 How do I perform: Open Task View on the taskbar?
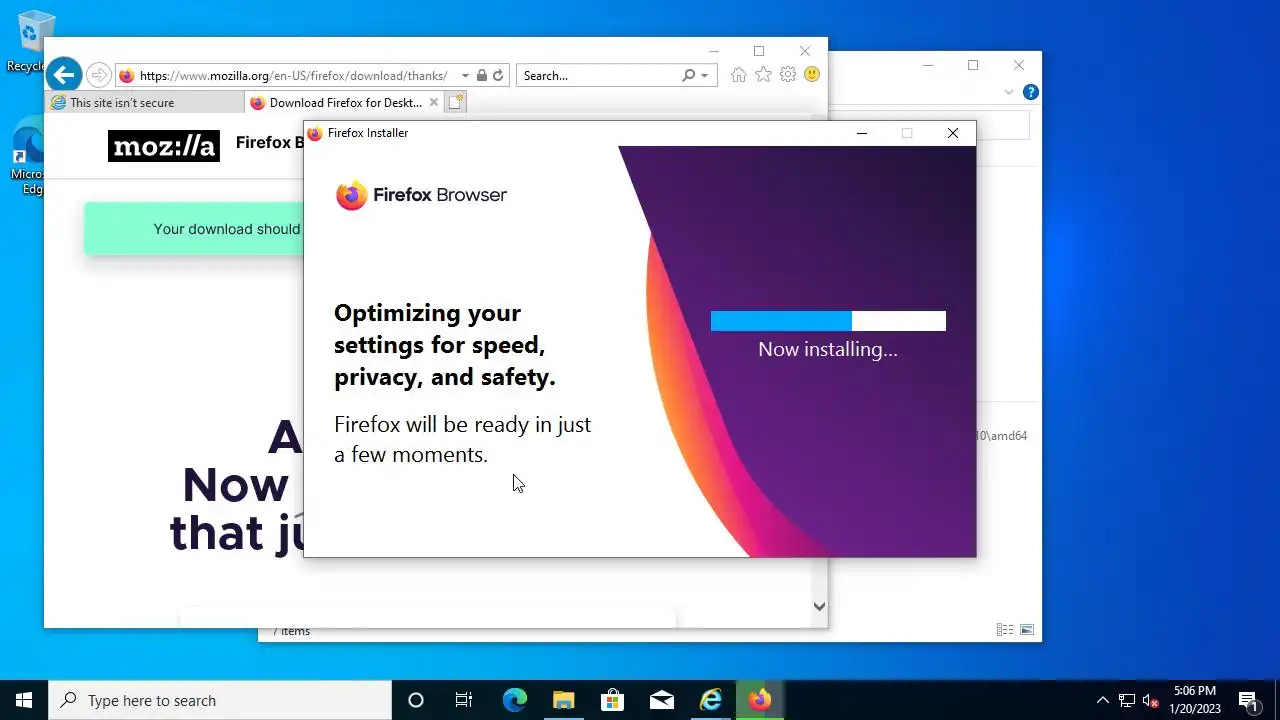click(464, 700)
